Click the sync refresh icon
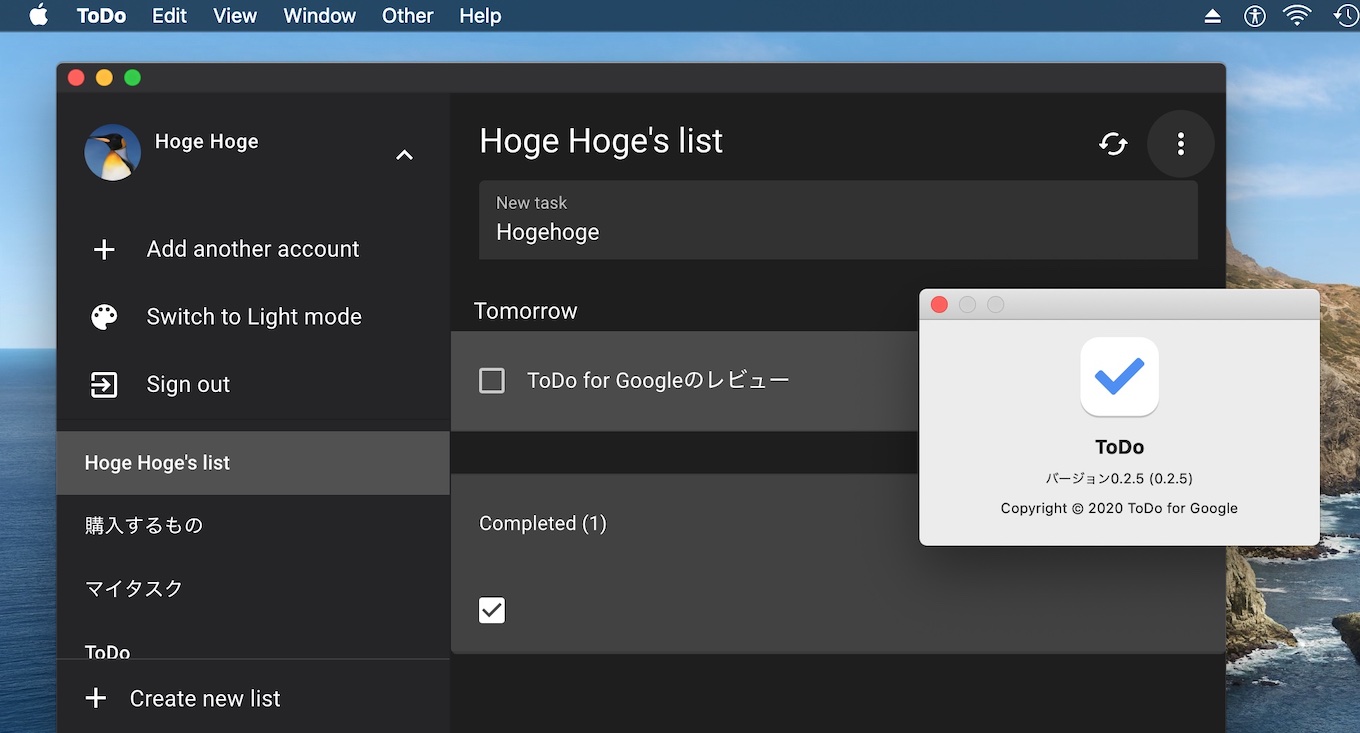 tap(1113, 144)
